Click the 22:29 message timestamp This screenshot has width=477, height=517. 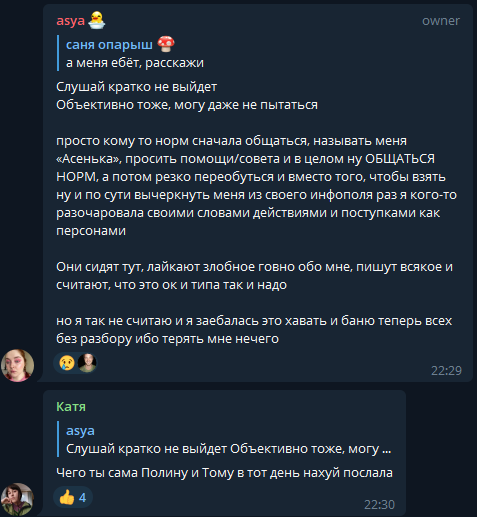(x=446, y=370)
